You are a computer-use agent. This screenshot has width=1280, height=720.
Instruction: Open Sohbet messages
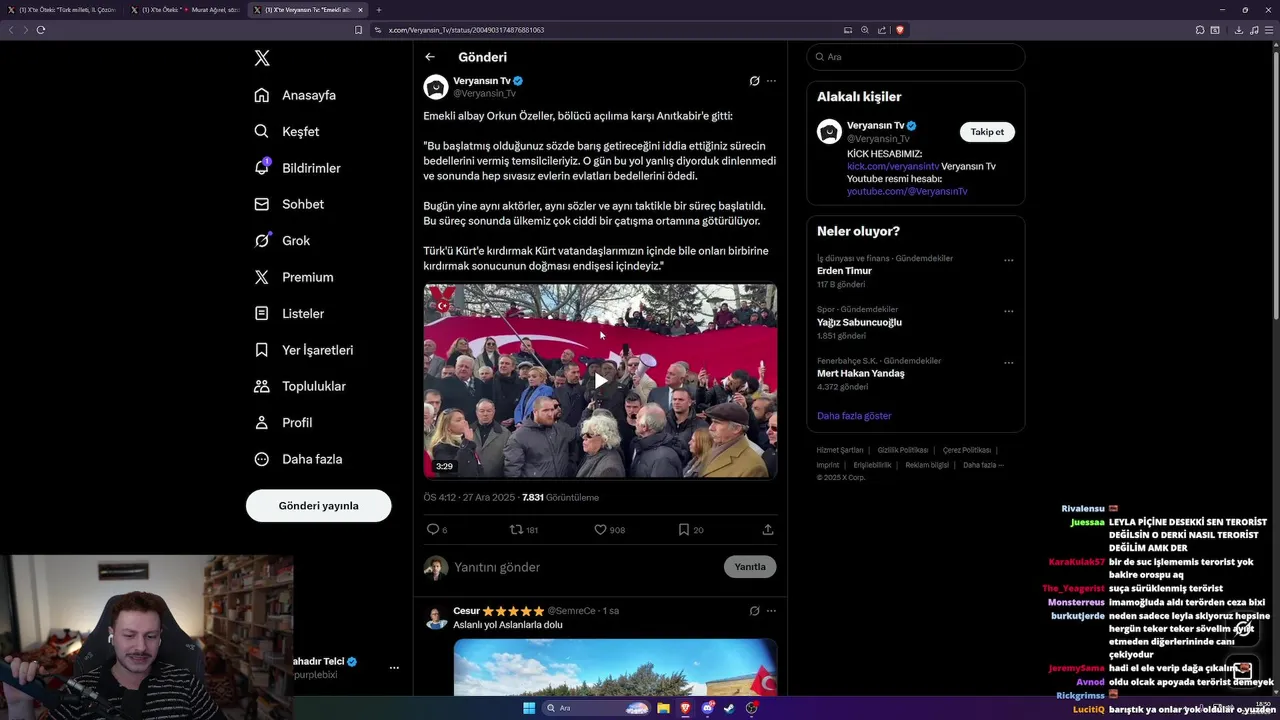coord(289,204)
